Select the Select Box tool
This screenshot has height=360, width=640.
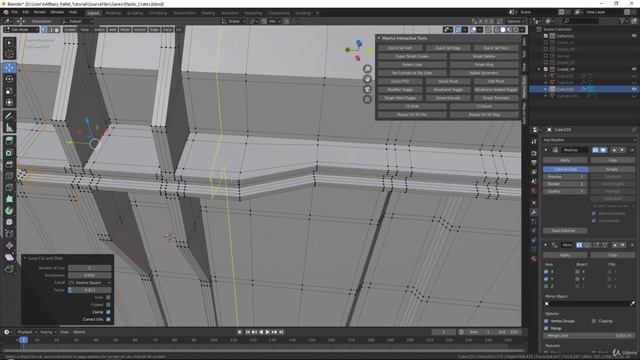tap(9, 43)
